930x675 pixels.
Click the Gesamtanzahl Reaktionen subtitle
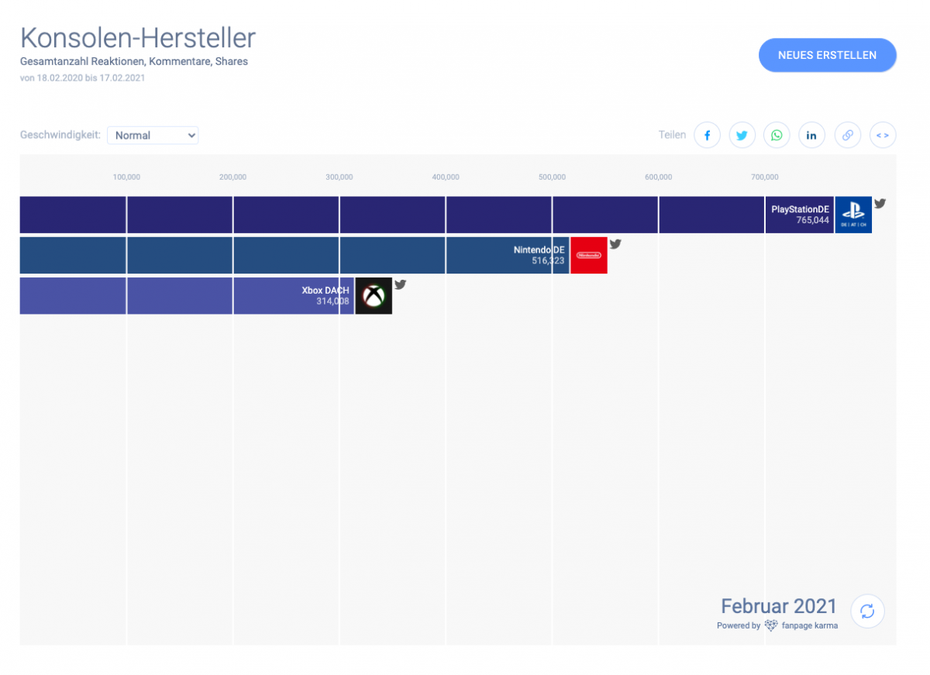point(134,61)
